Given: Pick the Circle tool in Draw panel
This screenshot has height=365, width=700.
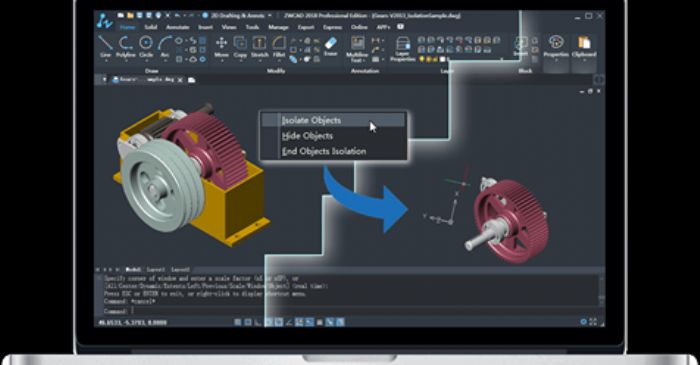Looking at the screenshot, I should point(146,46).
